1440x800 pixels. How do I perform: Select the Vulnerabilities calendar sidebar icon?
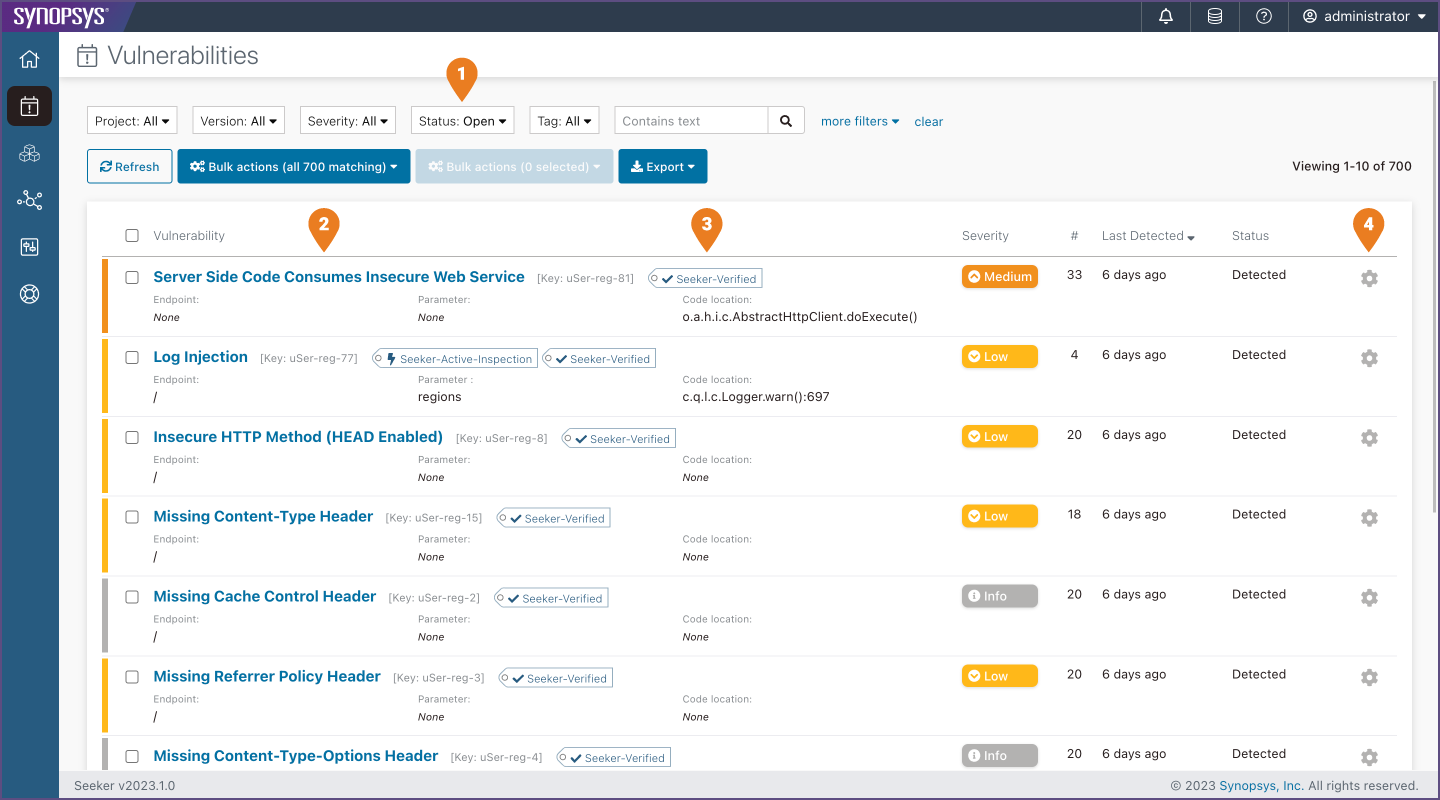(29, 106)
